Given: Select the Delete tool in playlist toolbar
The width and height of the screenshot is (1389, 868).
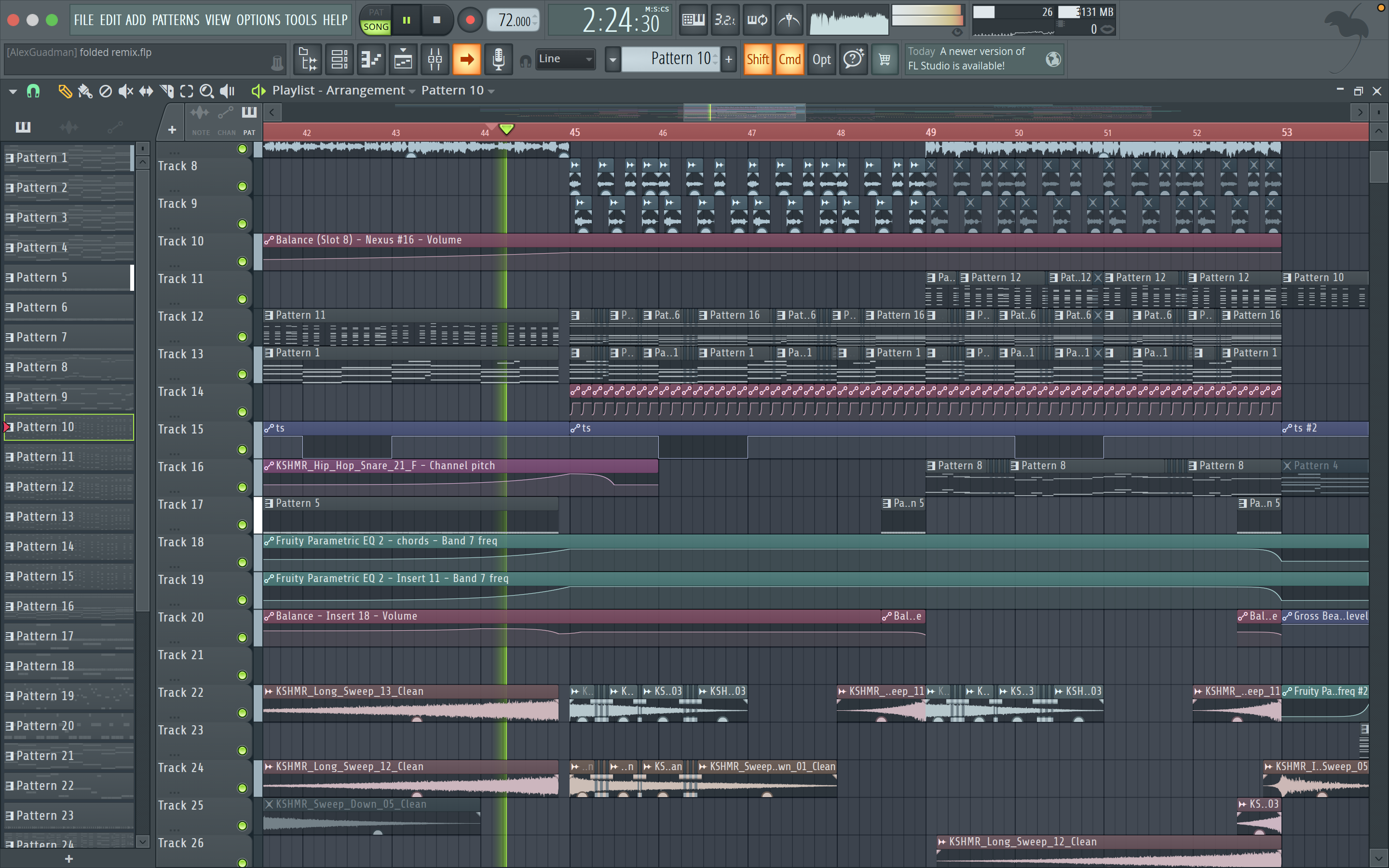Looking at the screenshot, I should pos(106,91).
